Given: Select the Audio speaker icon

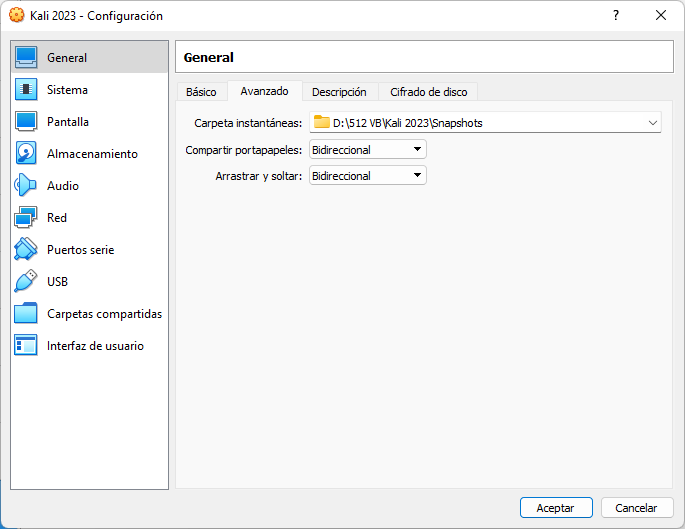Looking at the screenshot, I should [26, 185].
